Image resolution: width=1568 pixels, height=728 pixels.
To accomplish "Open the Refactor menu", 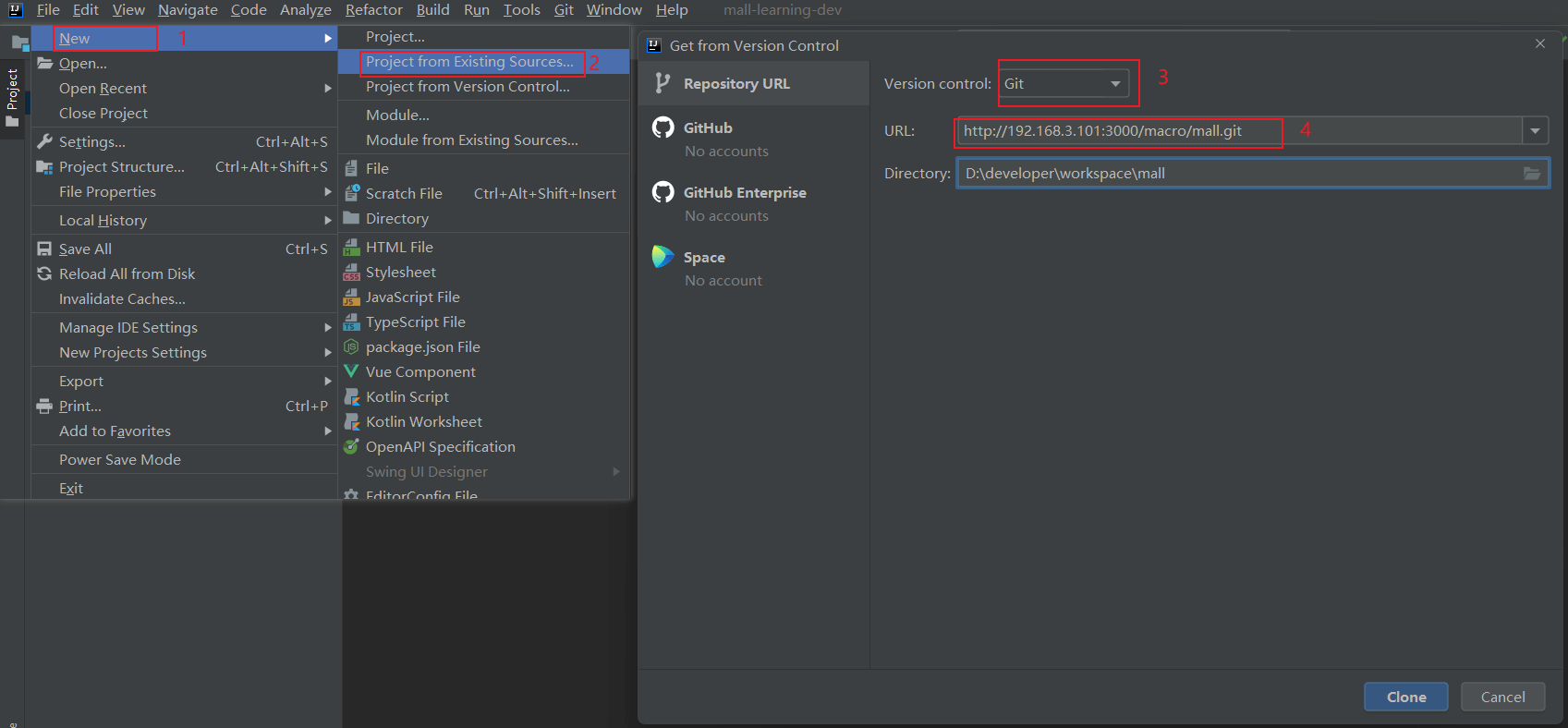I will click(373, 10).
